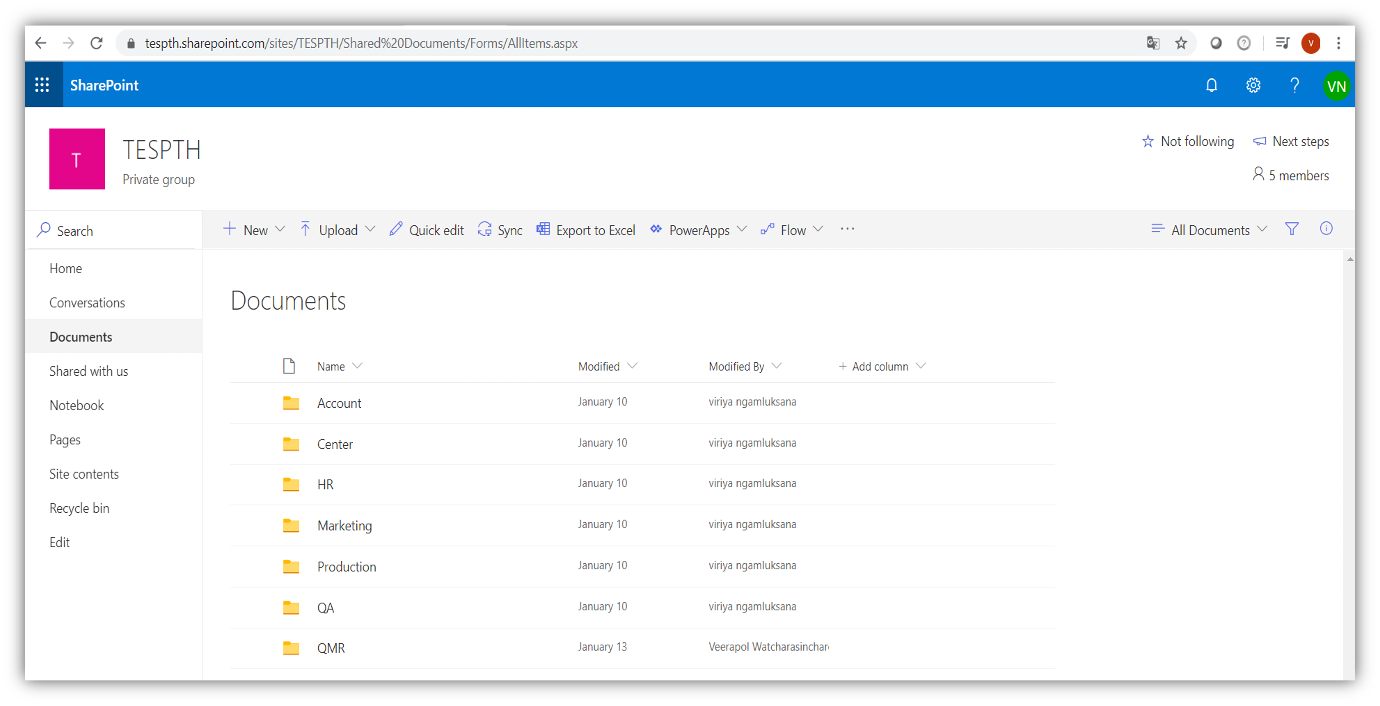Open the filter pane funnel icon
The width and height of the screenshot is (1380, 706).
coord(1292,229)
